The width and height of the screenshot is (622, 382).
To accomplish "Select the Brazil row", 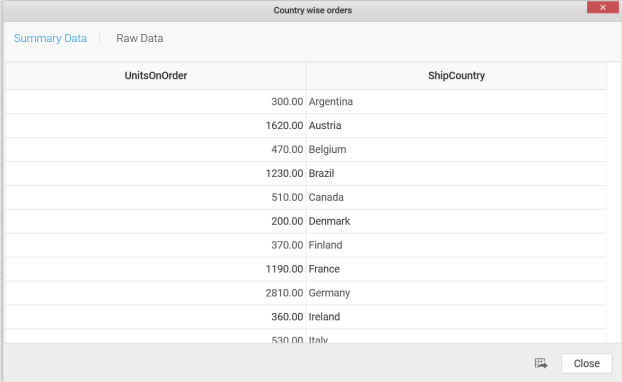I will coord(306,173).
